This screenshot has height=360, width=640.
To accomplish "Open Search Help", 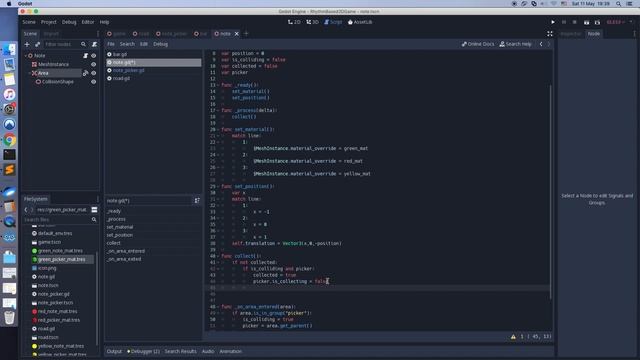I will [516, 44].
